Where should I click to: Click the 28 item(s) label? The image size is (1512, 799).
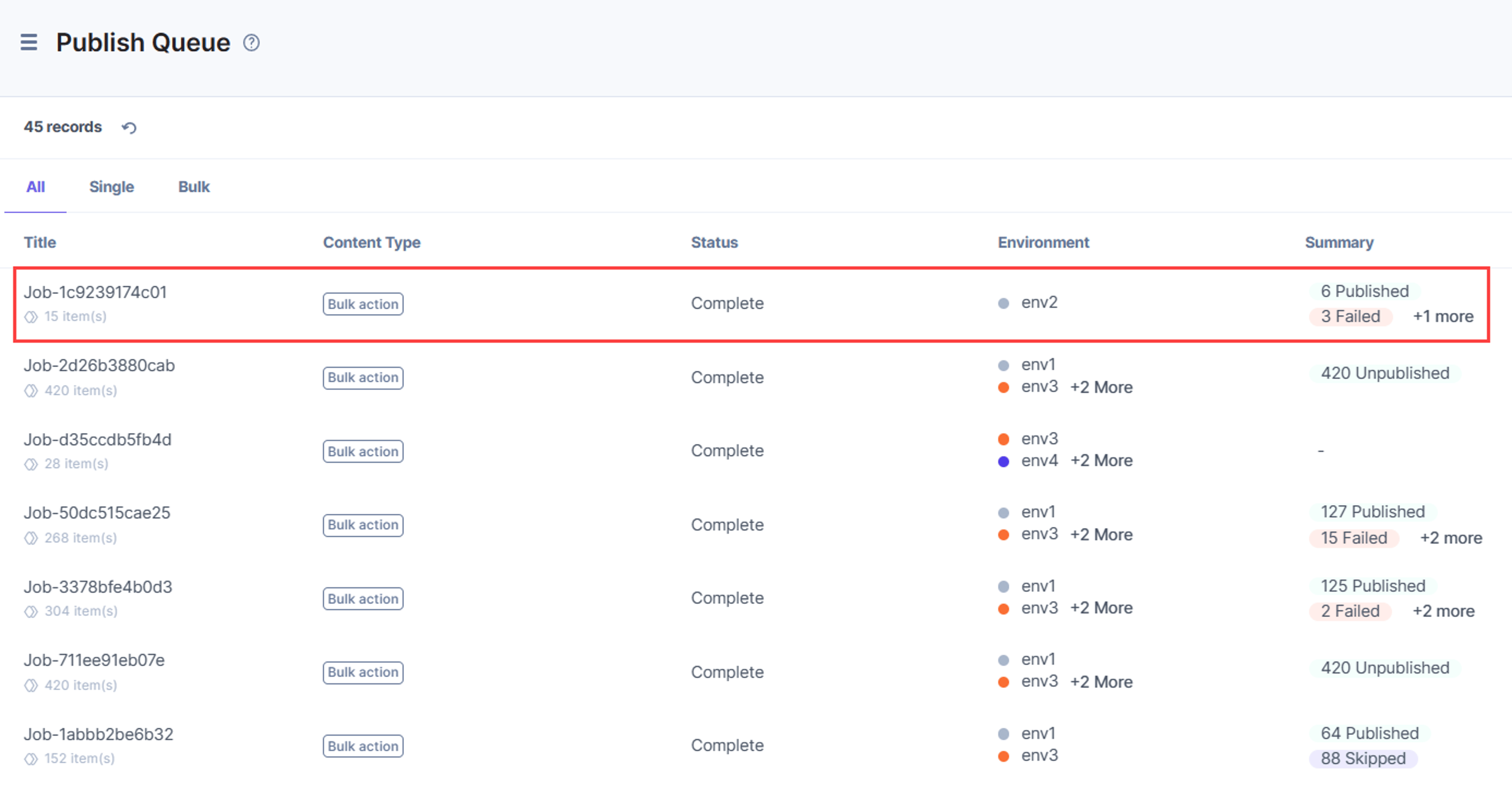point(76,464)
